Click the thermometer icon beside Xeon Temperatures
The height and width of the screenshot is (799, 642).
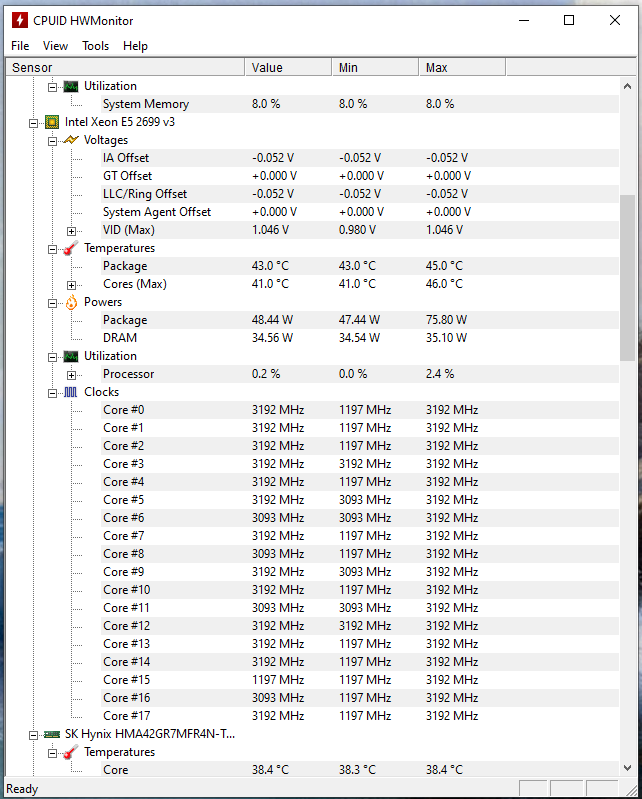(71, 248)
